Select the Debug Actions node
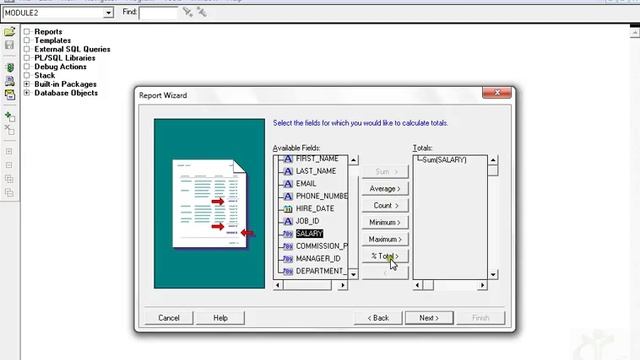This screenshot has width=640, height=360. point(60,67)
